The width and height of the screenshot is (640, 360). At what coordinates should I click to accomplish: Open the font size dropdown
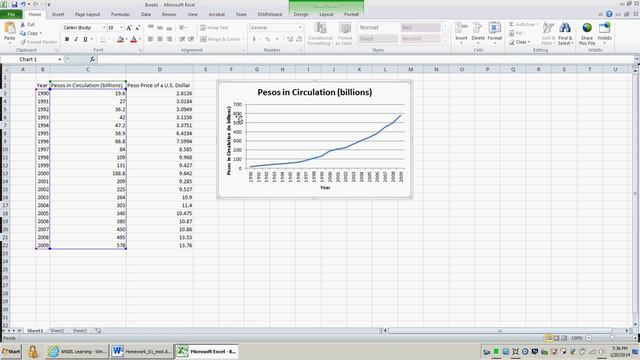[121, 27]
